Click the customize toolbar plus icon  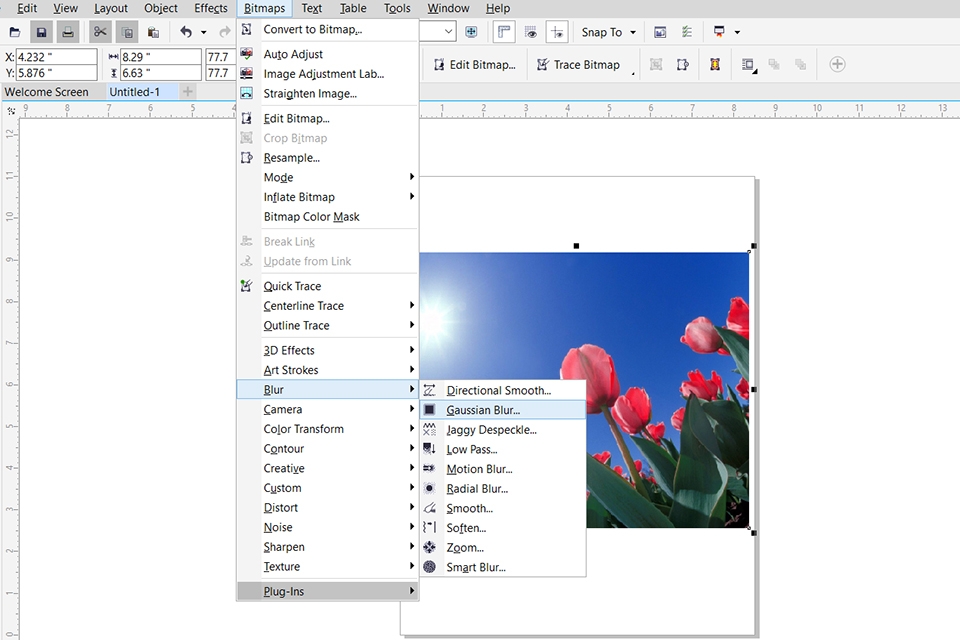pyautogui.click(x=836, y=63)
